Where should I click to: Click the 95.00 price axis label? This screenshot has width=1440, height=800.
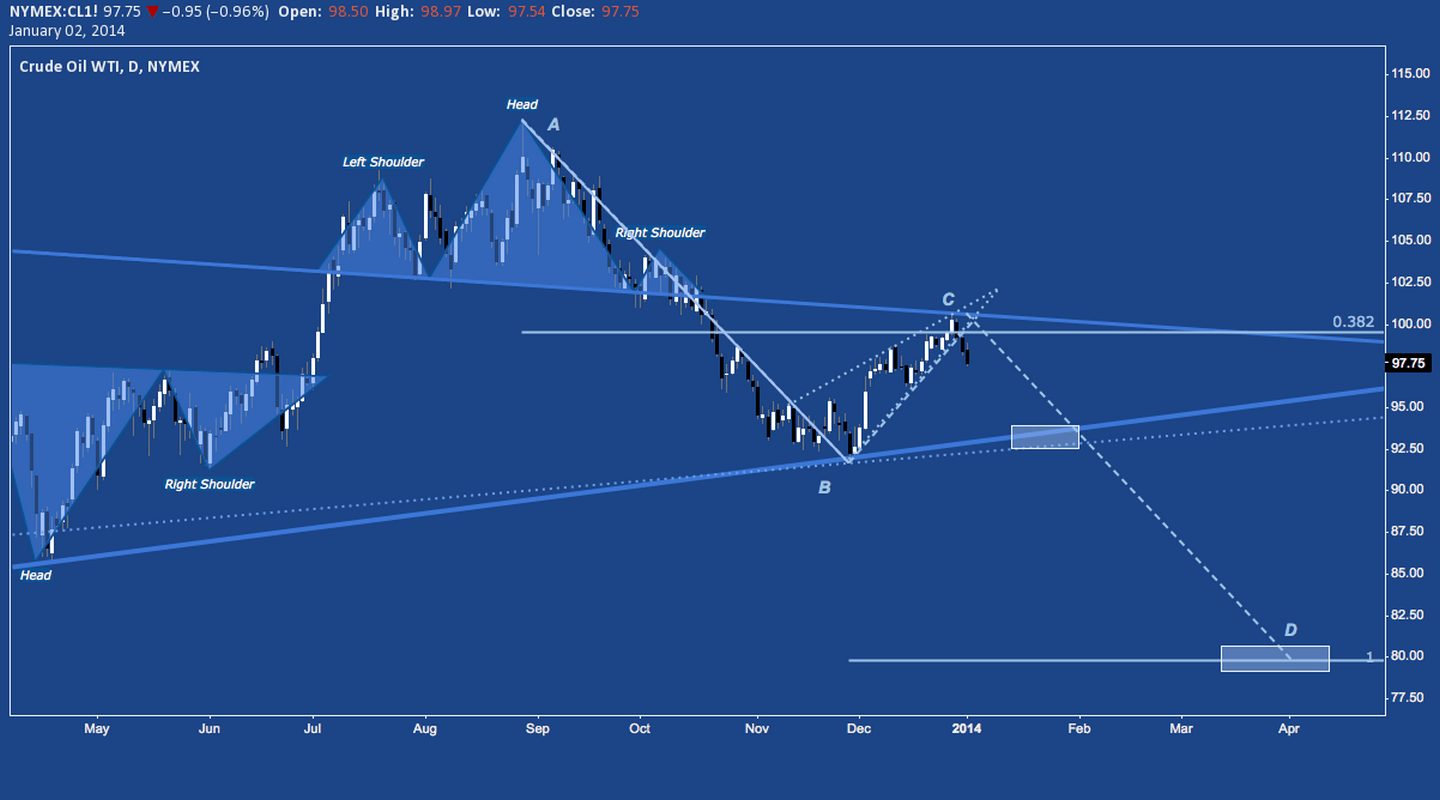tap(1410, 406)
